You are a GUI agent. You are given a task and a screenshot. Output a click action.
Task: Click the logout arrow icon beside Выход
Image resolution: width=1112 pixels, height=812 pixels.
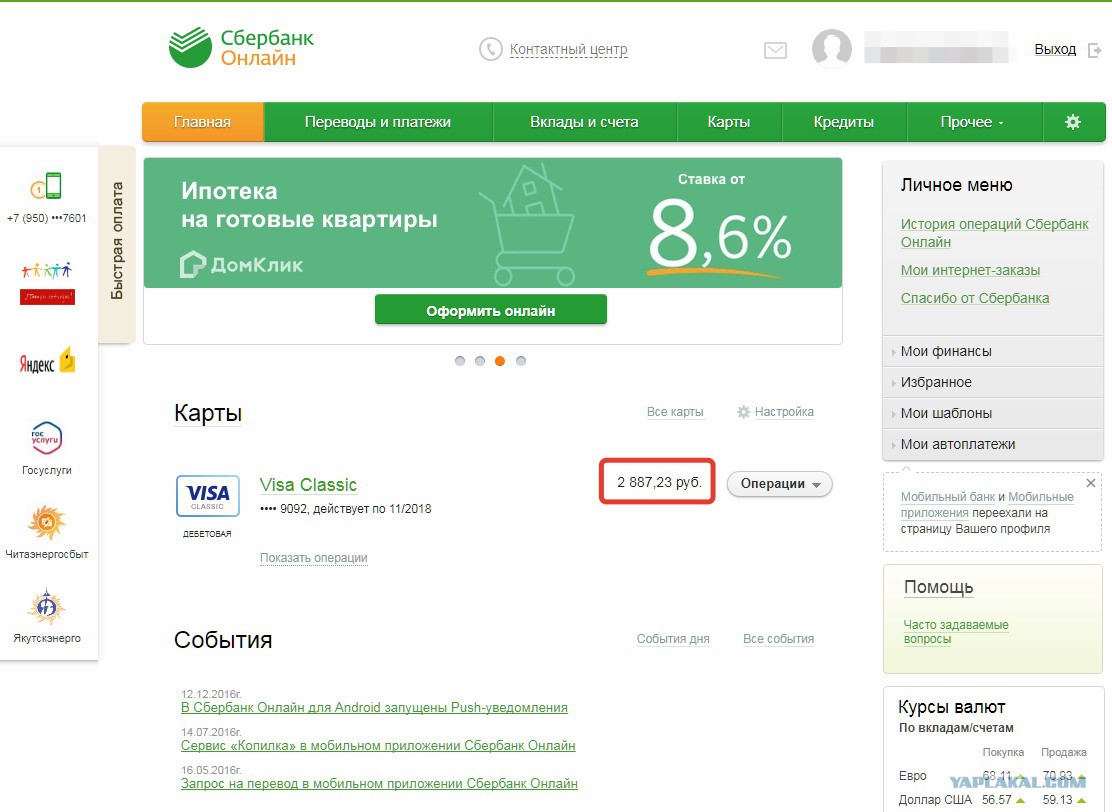[1094, 50]
